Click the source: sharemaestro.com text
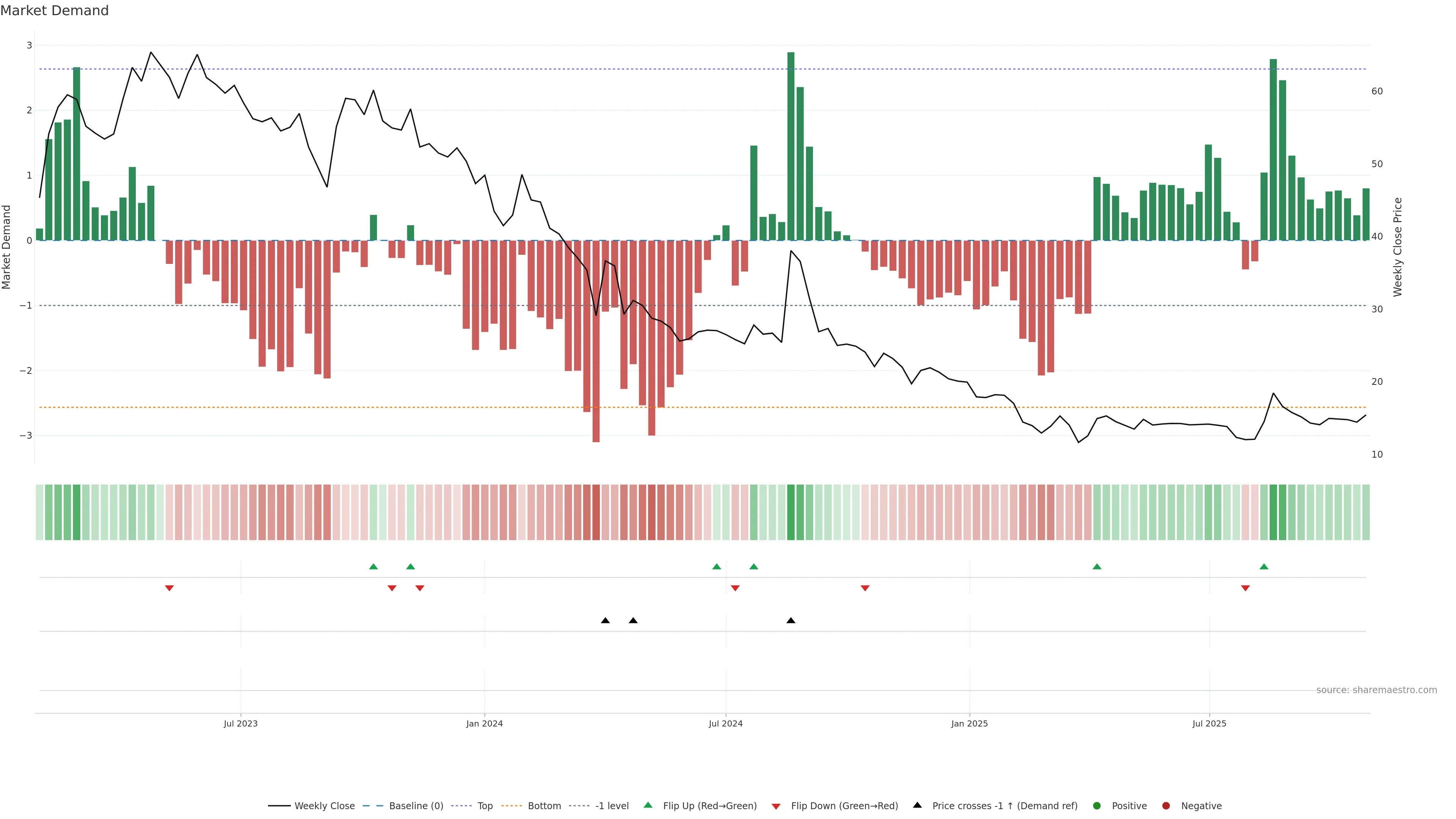Image resolution: width=1456 pixels, height=819 pixels. point(1376,690)
